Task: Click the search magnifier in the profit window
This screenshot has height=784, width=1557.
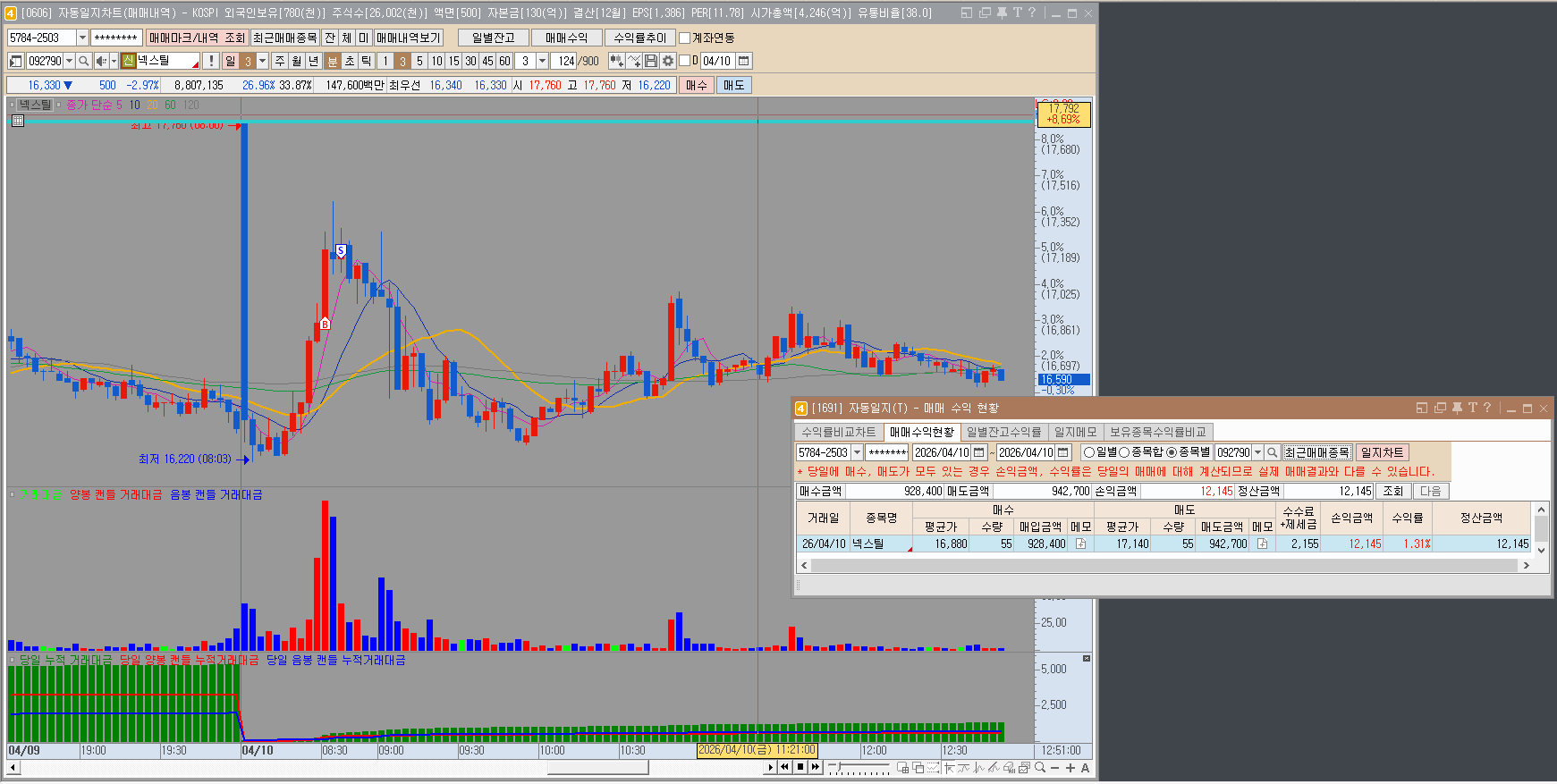Action: 1273,452
